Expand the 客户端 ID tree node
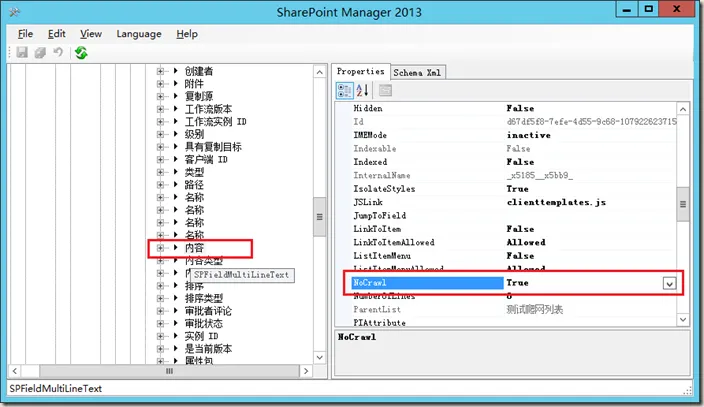This screenshot has height=407, width=704. 160,159
